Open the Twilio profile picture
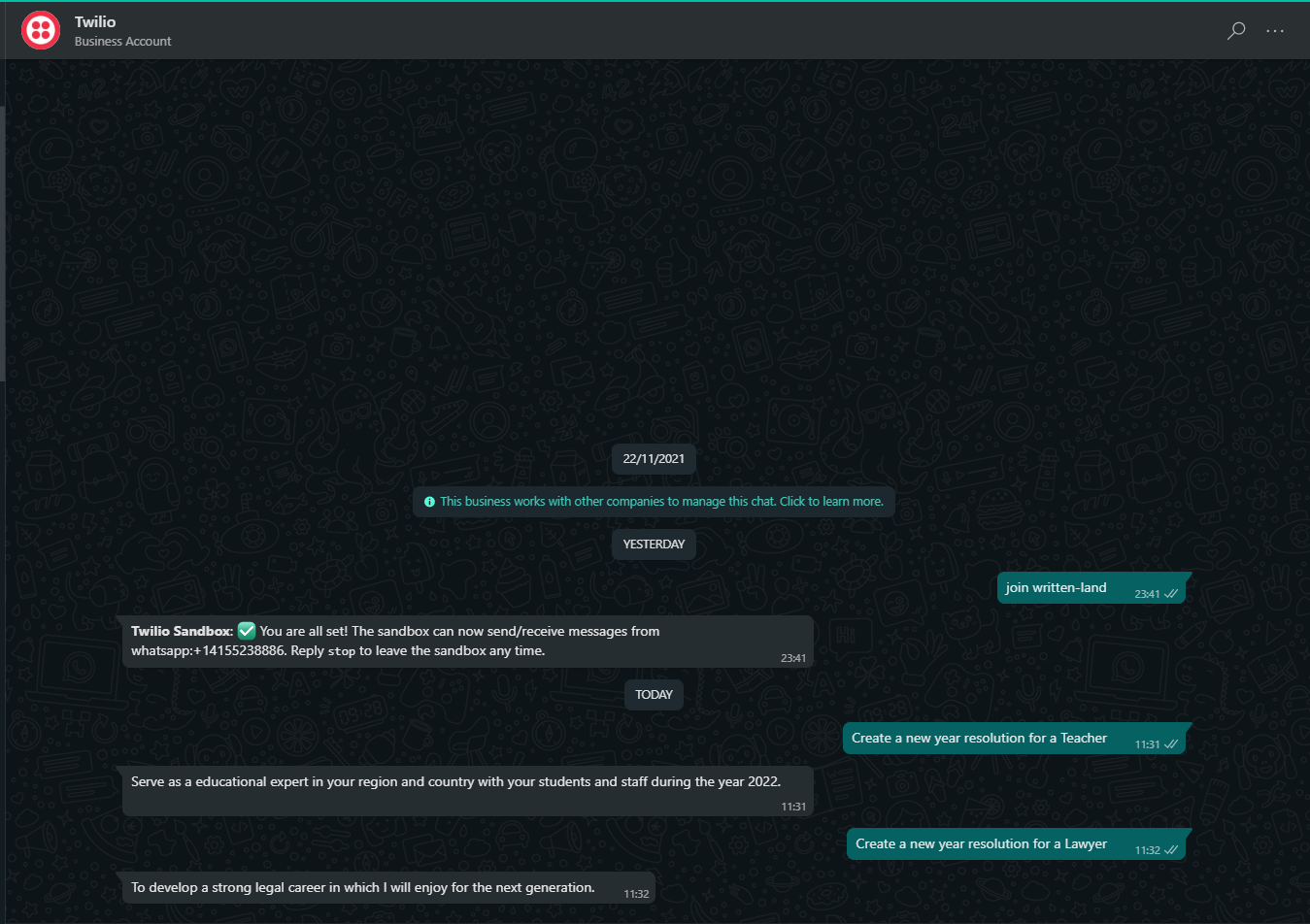 [x=41, y=30]
